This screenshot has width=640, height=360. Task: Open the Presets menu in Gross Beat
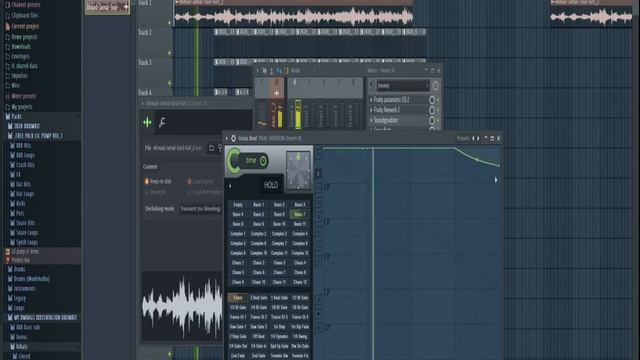(463, 138)
